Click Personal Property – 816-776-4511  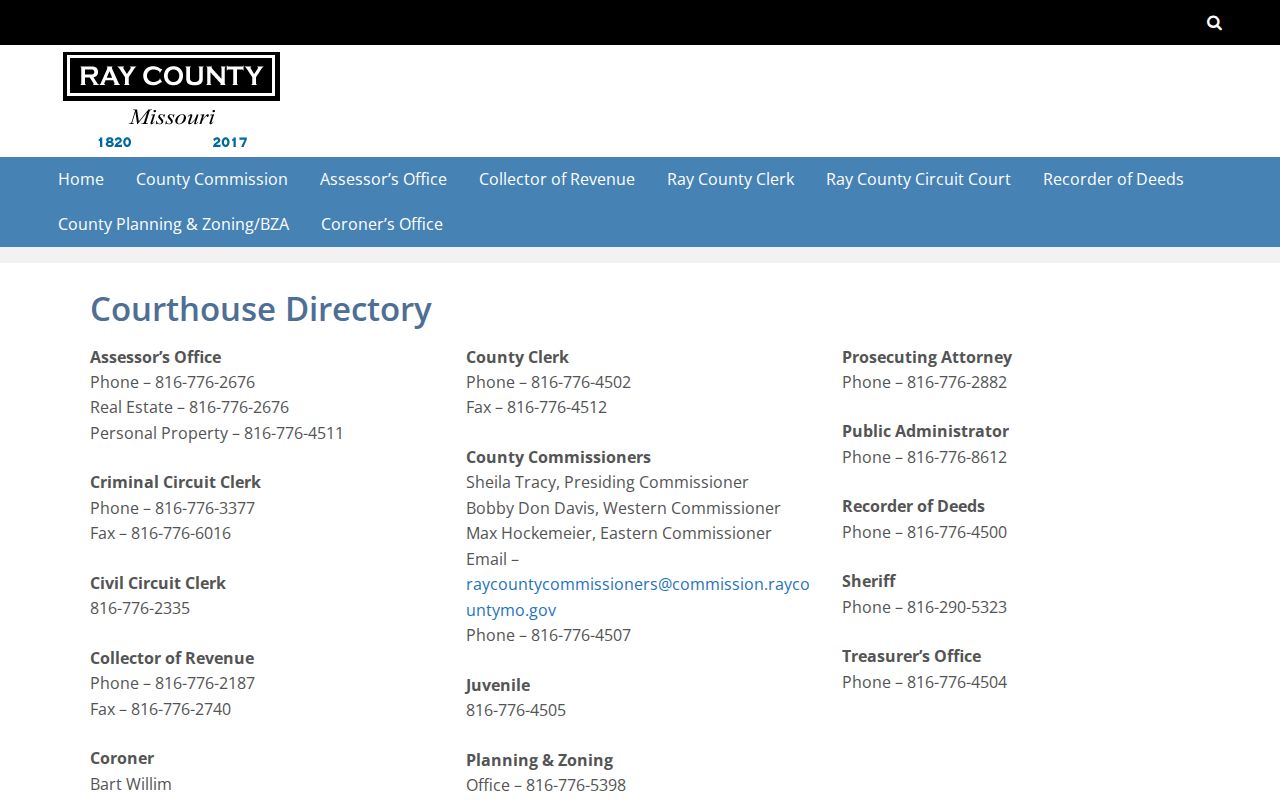click(x=217, y=433)
